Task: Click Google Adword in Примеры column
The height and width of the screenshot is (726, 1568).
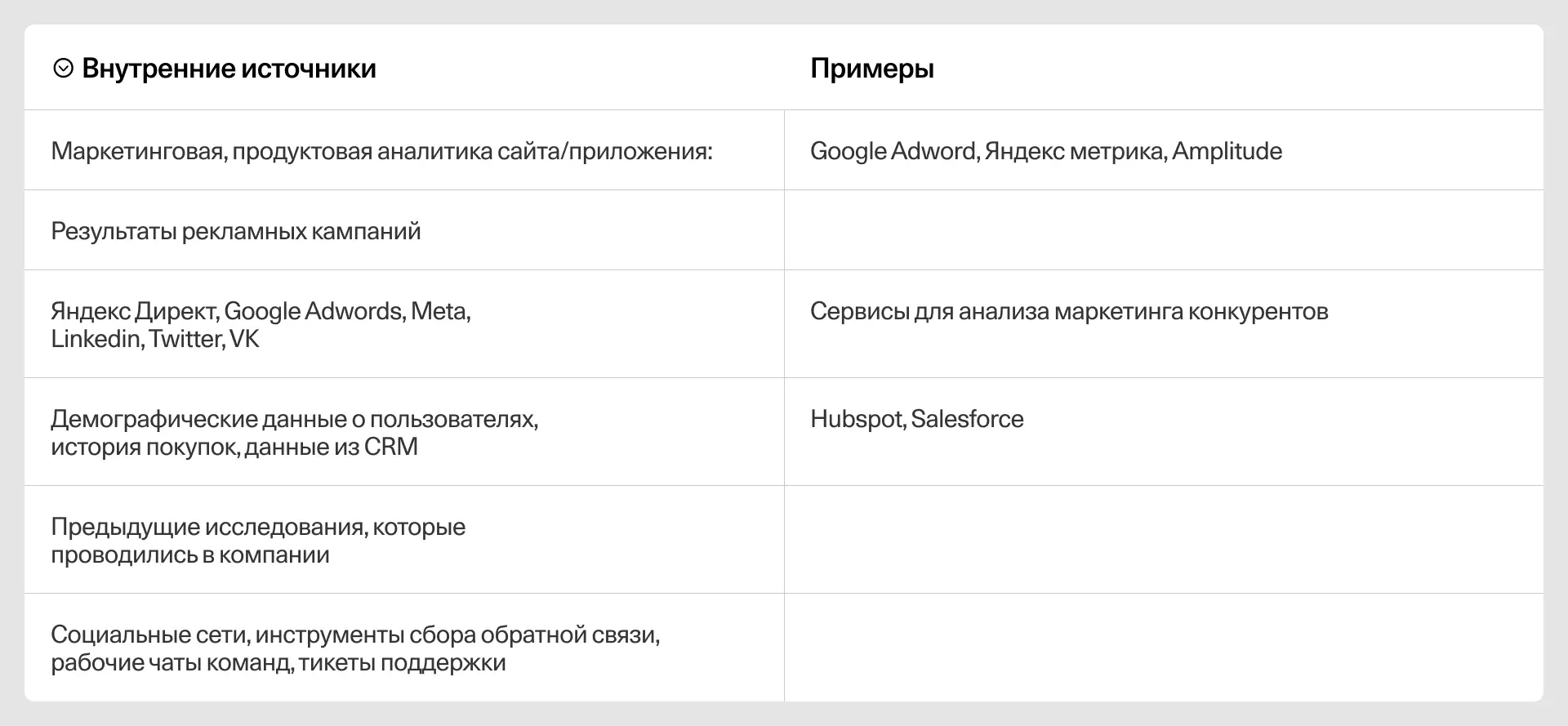Action: [893, 151]
